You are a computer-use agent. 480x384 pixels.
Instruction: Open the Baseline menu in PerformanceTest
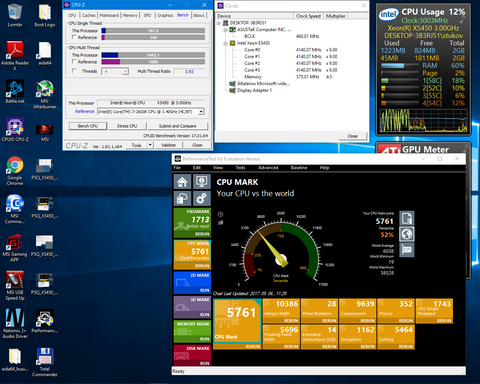[x=299, y=168]
